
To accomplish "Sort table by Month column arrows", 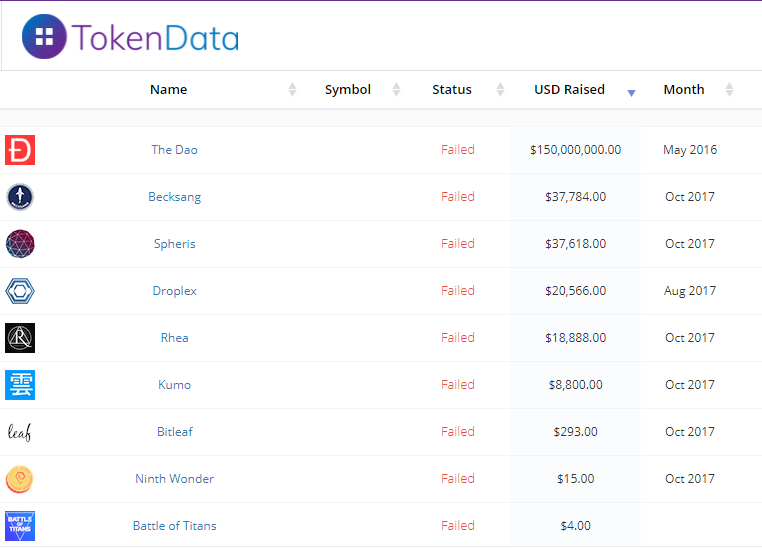I will click(729, 90).
